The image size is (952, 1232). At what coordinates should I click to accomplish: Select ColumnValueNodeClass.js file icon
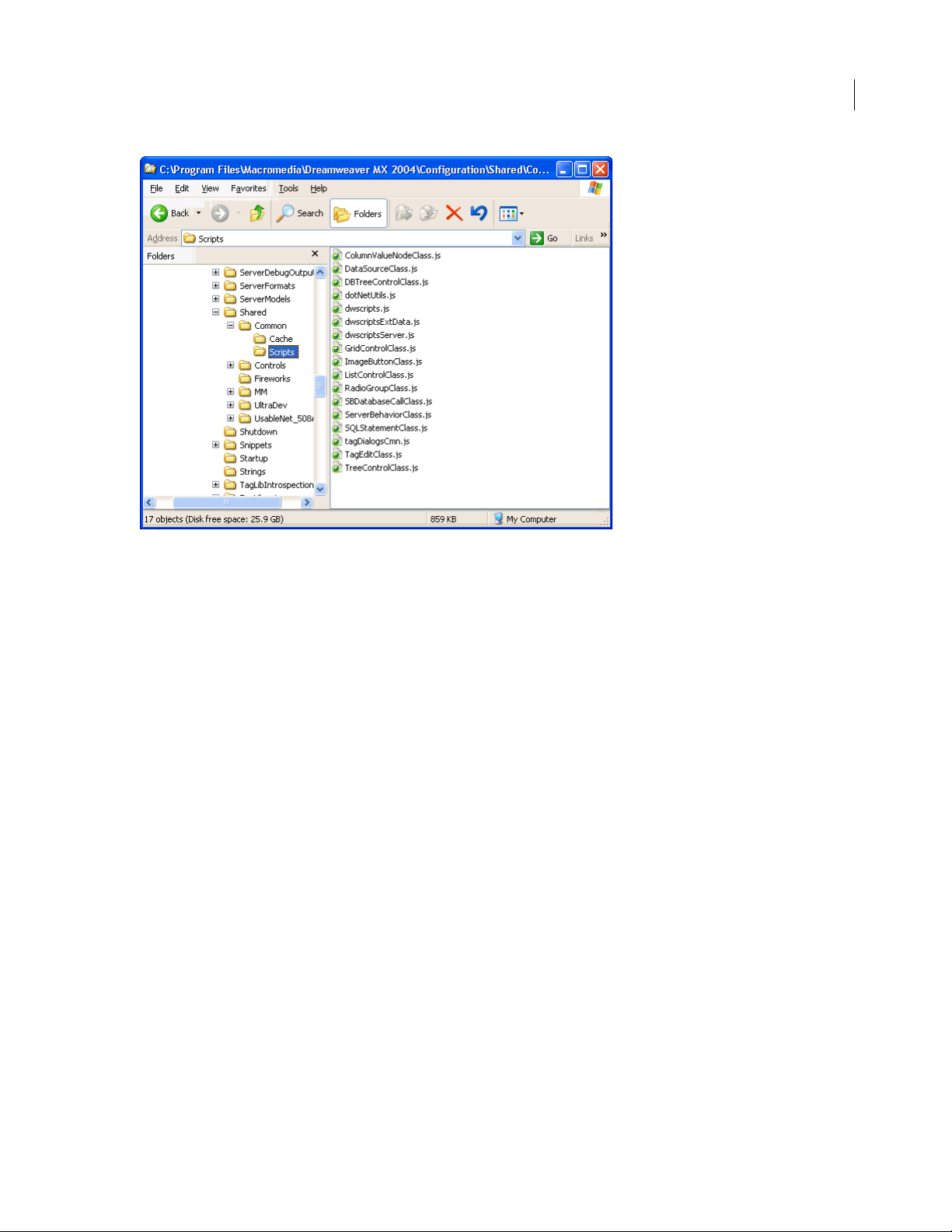tap(337, 256)
